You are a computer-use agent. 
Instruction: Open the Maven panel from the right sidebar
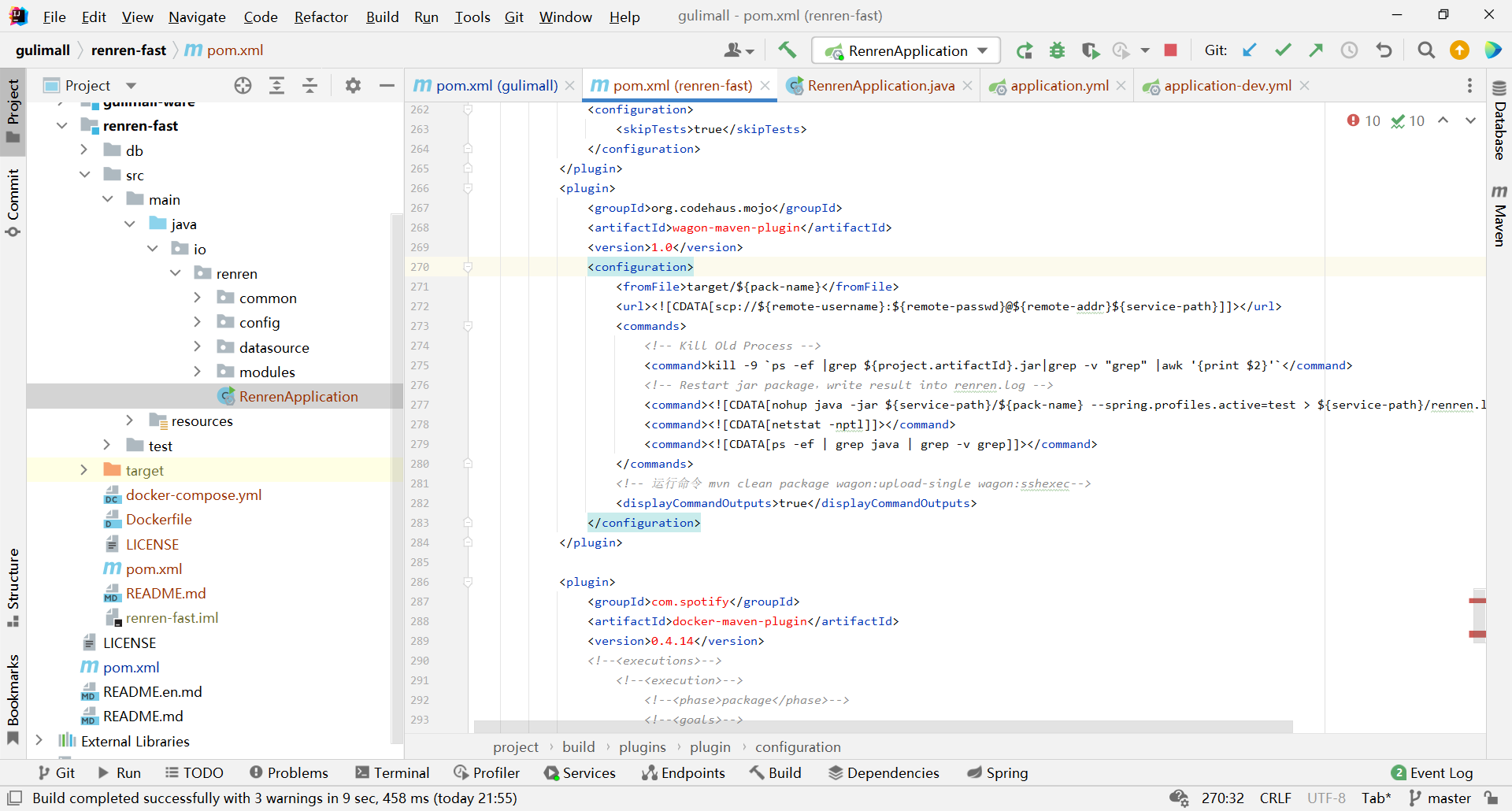point(1500,220)
